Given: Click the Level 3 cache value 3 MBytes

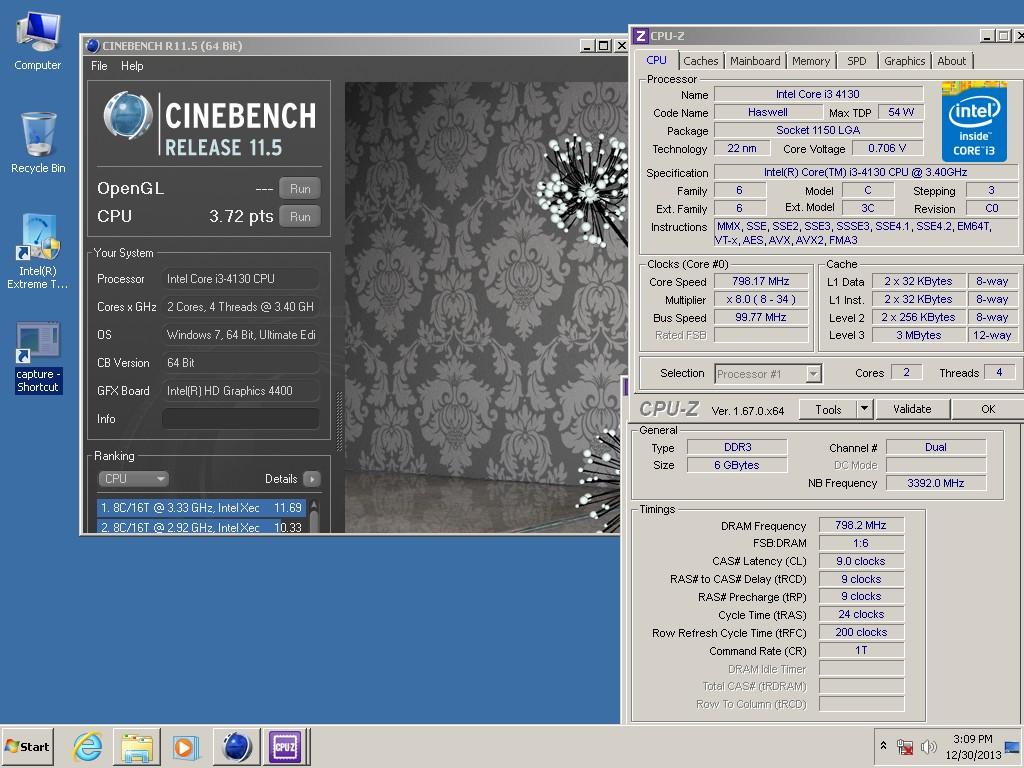Looking at the screenshot, I should (918, 335).
